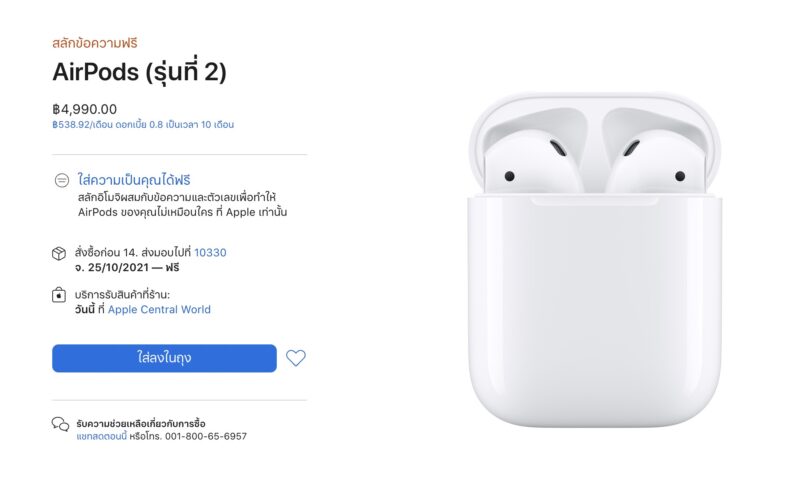
Task: Start live chat via แชทสดตอนนี้ link
Action: (102, 437)
